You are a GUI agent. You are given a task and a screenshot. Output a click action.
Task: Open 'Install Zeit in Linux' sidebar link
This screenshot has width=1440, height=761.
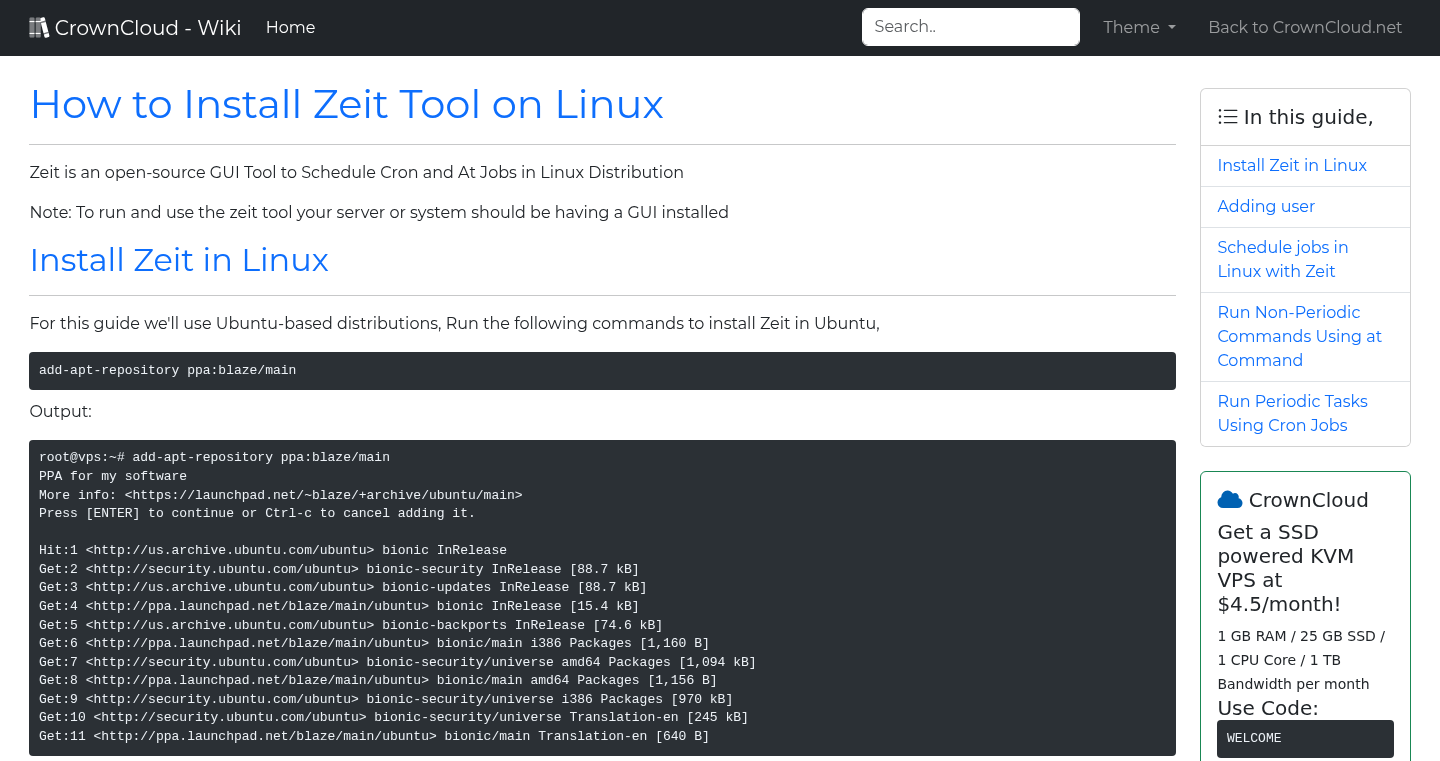tap(1292, 165)
